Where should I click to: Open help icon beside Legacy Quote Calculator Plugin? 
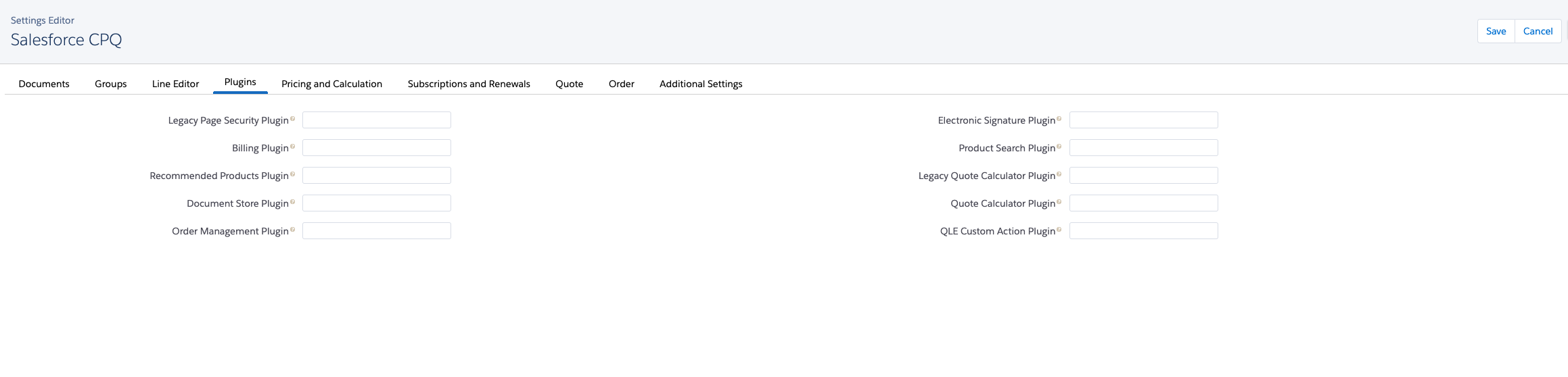[x=1059, y=174]
